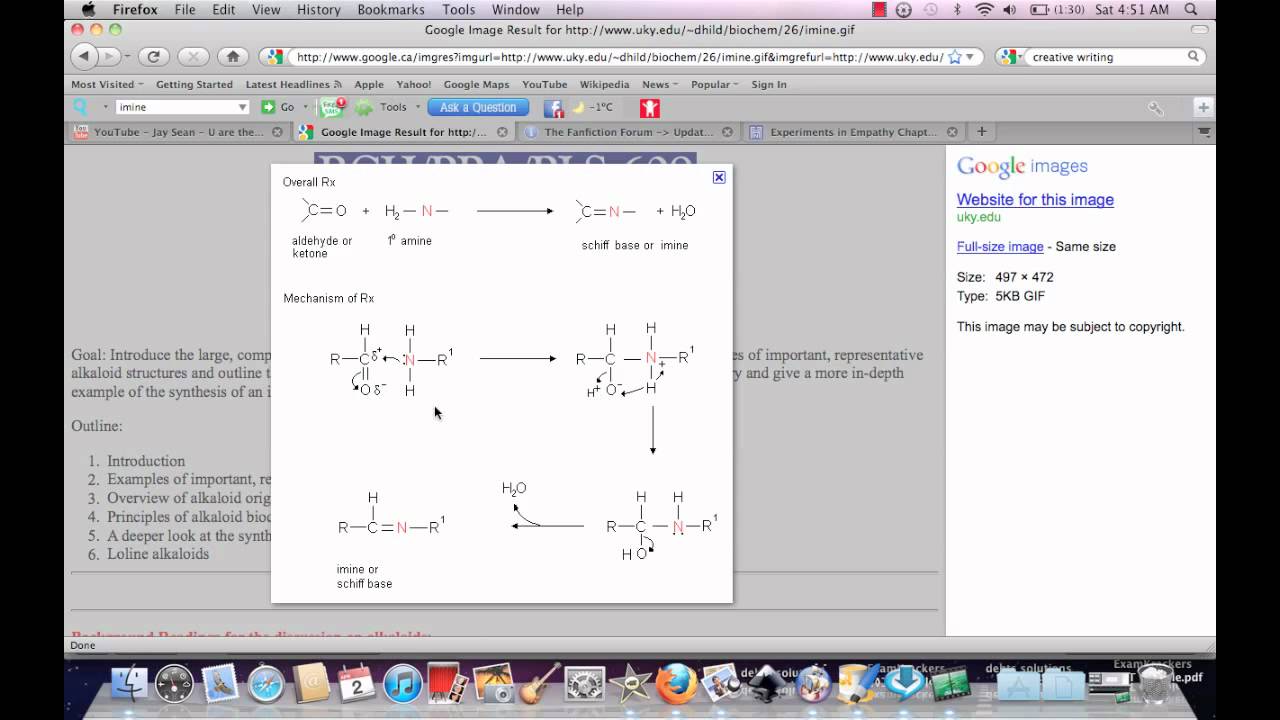Click the Wi-Fi status icon

(984, 9)
